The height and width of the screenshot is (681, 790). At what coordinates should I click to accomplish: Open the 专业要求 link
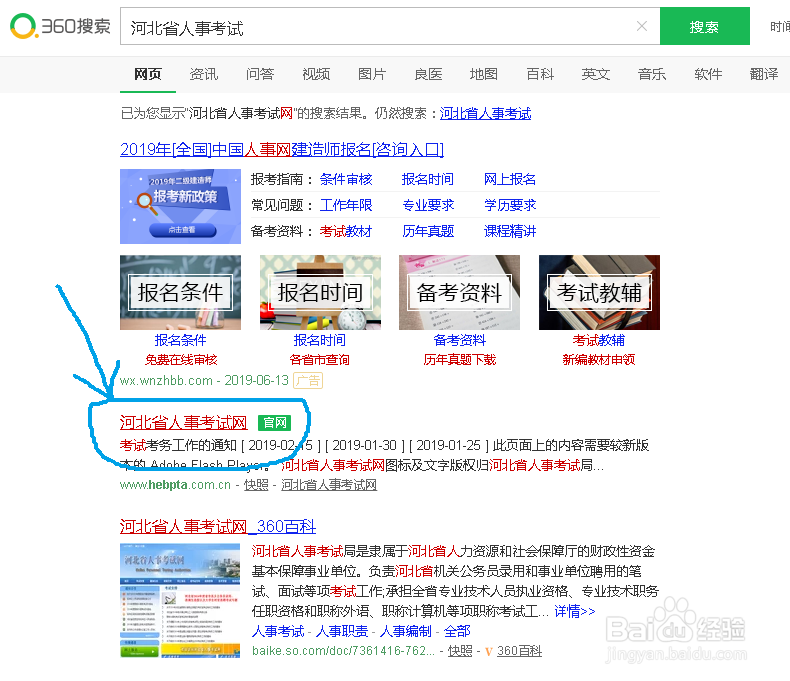[x=428, y=205]
